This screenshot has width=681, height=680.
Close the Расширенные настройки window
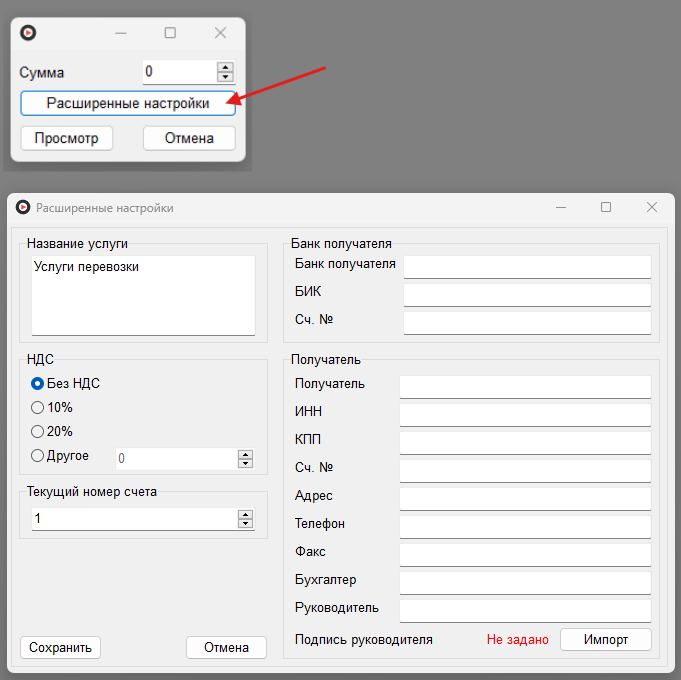(x=652, y=207)
